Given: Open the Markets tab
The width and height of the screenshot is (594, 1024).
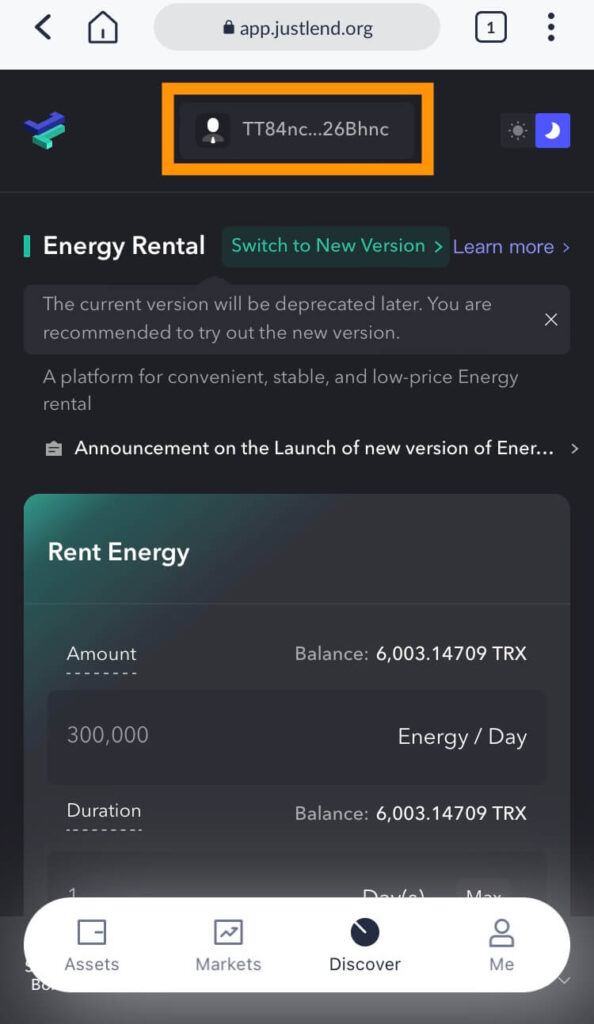Looking at the screenshot, I should coord(228,945).
